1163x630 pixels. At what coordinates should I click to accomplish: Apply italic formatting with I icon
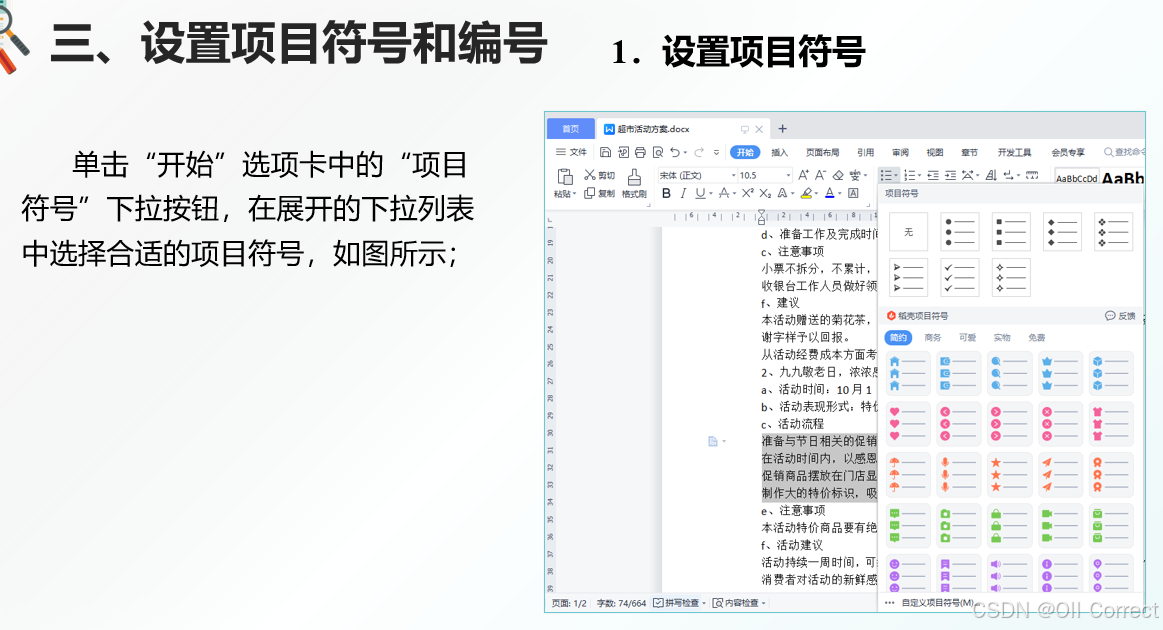click(683, 193)
